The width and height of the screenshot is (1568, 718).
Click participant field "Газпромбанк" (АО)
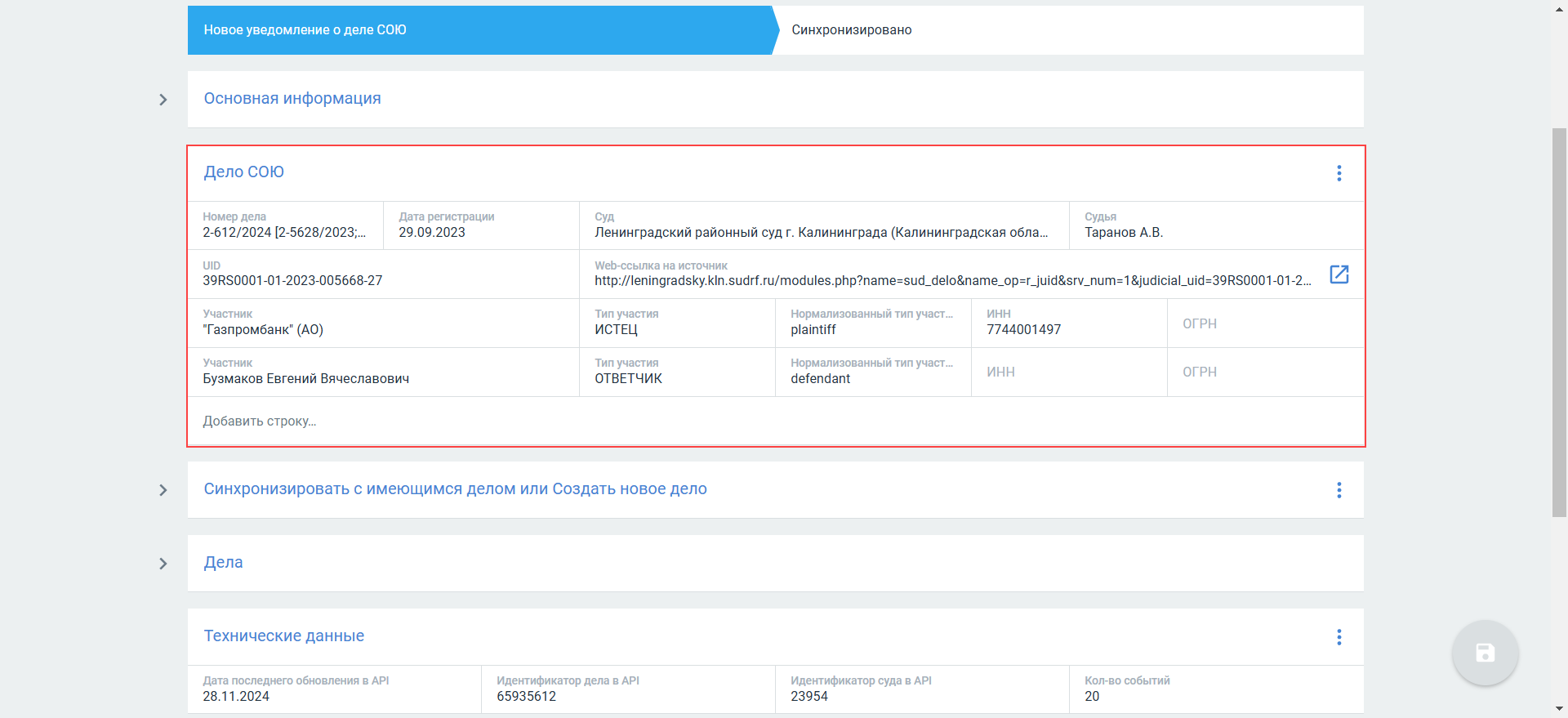[x=384, y=323]
